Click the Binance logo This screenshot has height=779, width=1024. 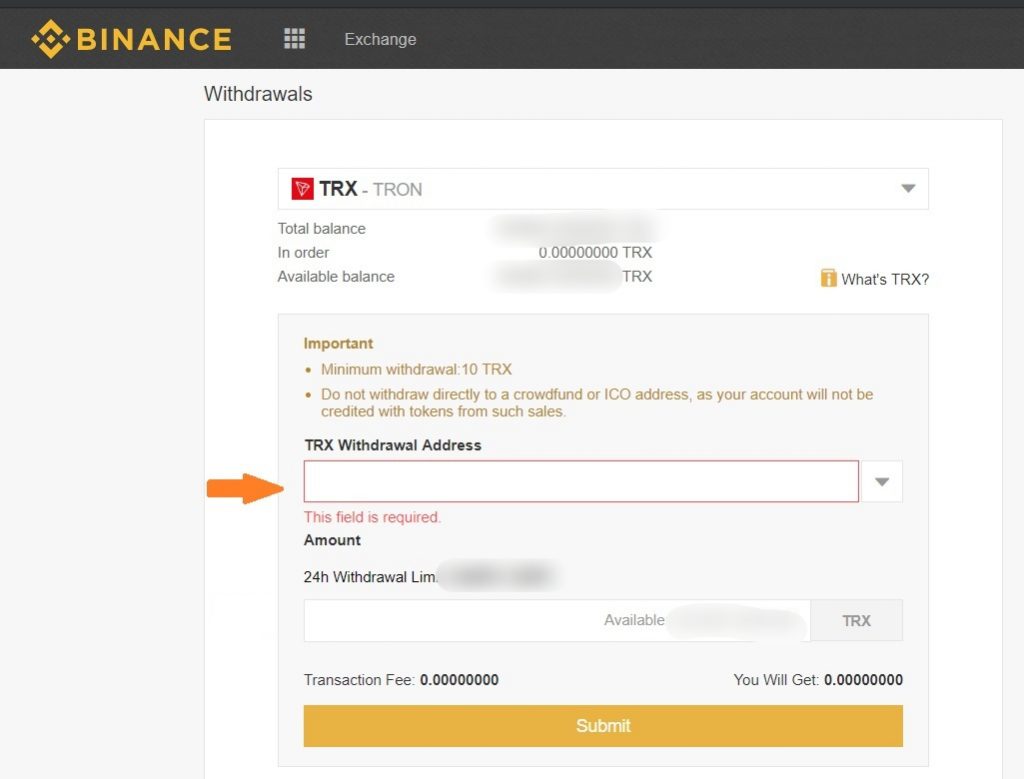pyautogui.click(x=131, y=39)
